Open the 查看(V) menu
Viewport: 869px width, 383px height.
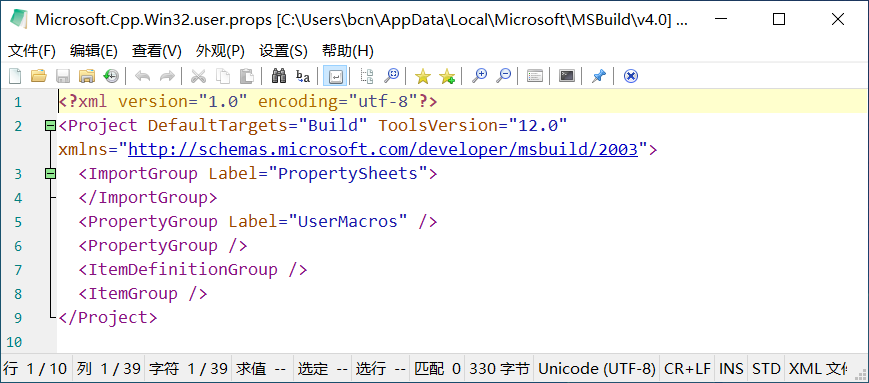coord(157,52)
